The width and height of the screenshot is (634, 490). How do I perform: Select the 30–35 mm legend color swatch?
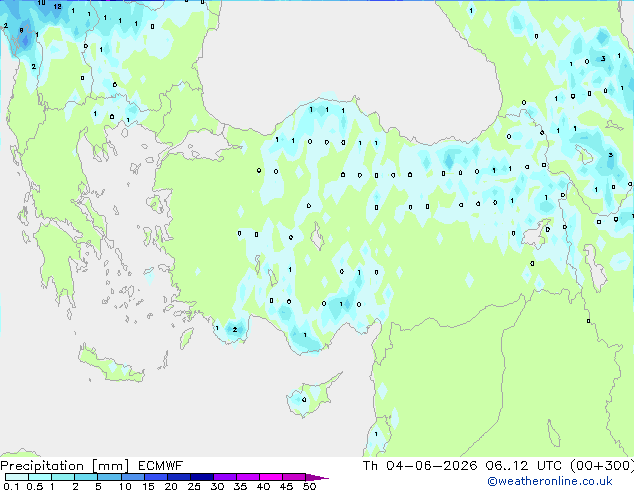coord(225,477)
